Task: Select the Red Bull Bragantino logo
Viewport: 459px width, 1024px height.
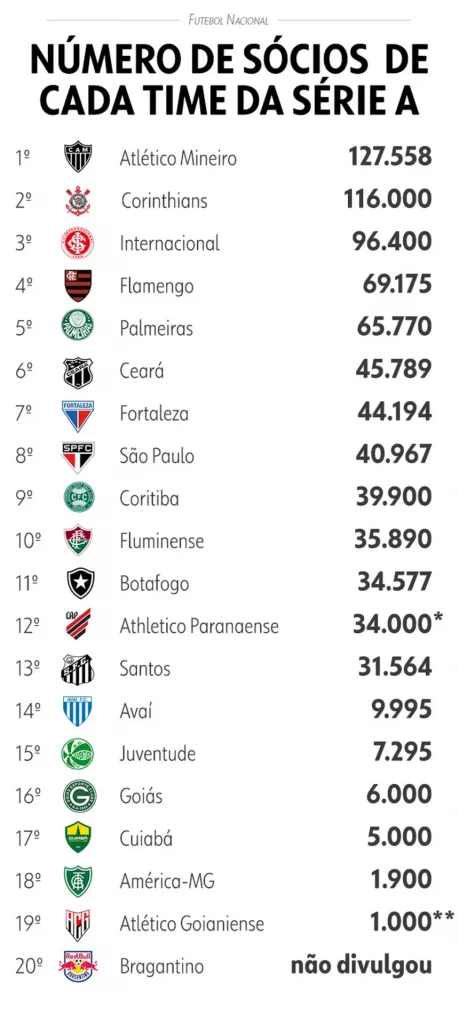Action: [78, 967]
